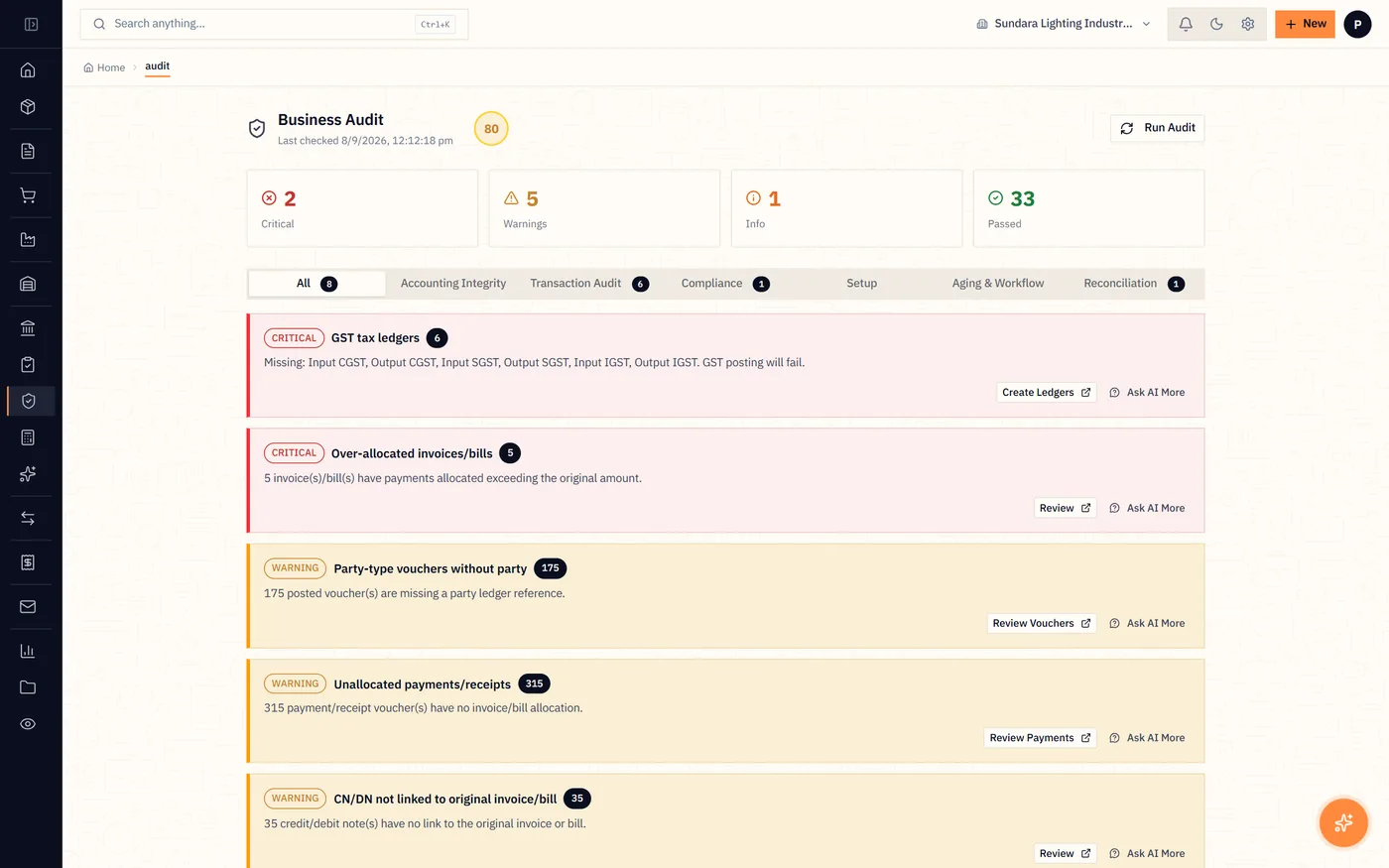Click the Create Ledgers button
The height and width of the screenshot is (868, 1389).
tap(1046, 393)
